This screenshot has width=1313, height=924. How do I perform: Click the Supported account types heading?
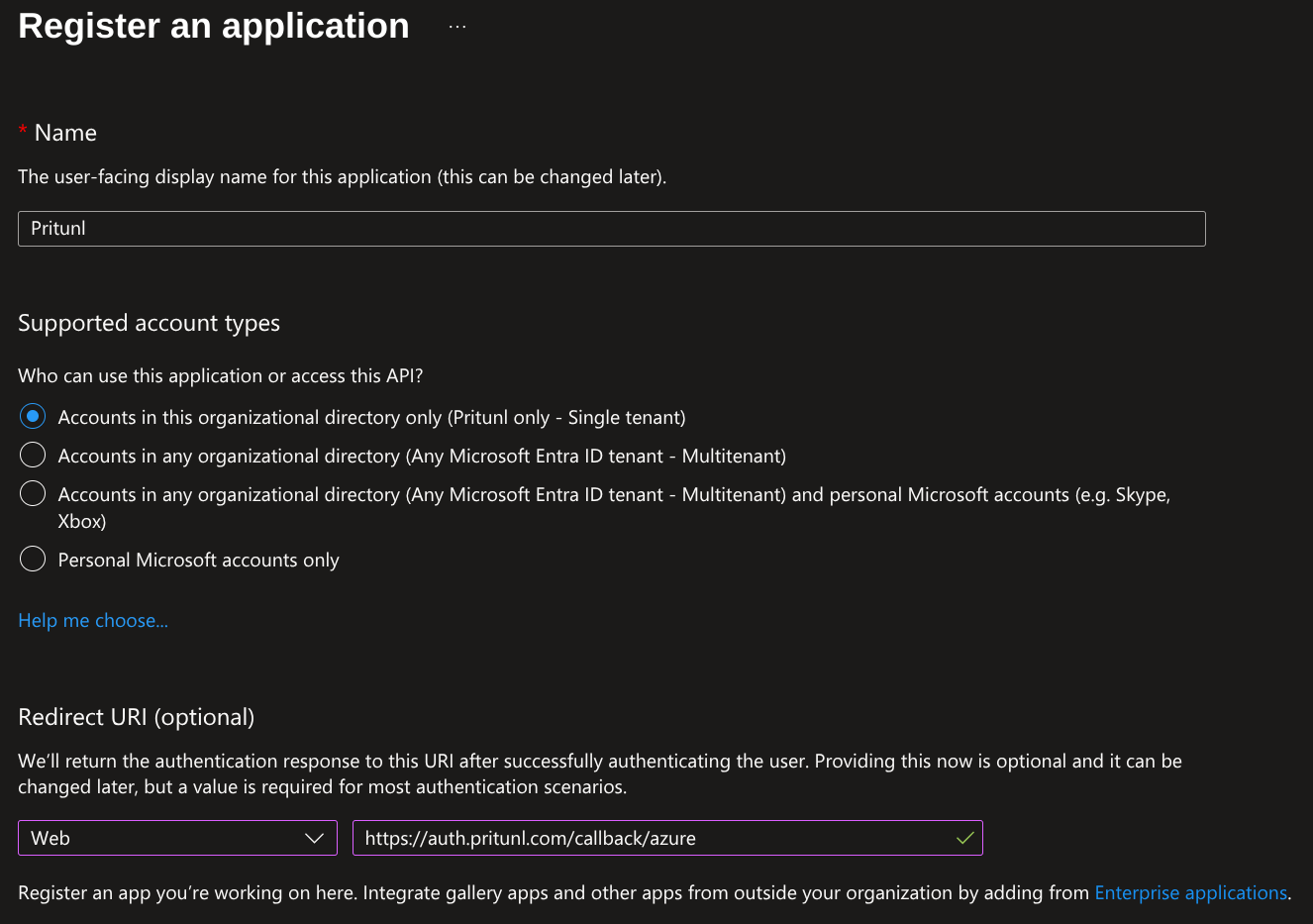click(x=150, y=324)
